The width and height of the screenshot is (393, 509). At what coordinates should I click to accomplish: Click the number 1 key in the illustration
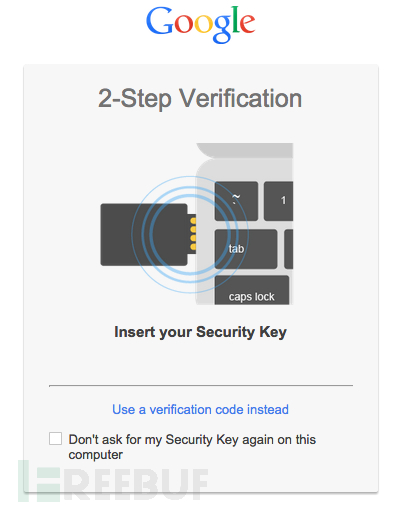(278, 201)
